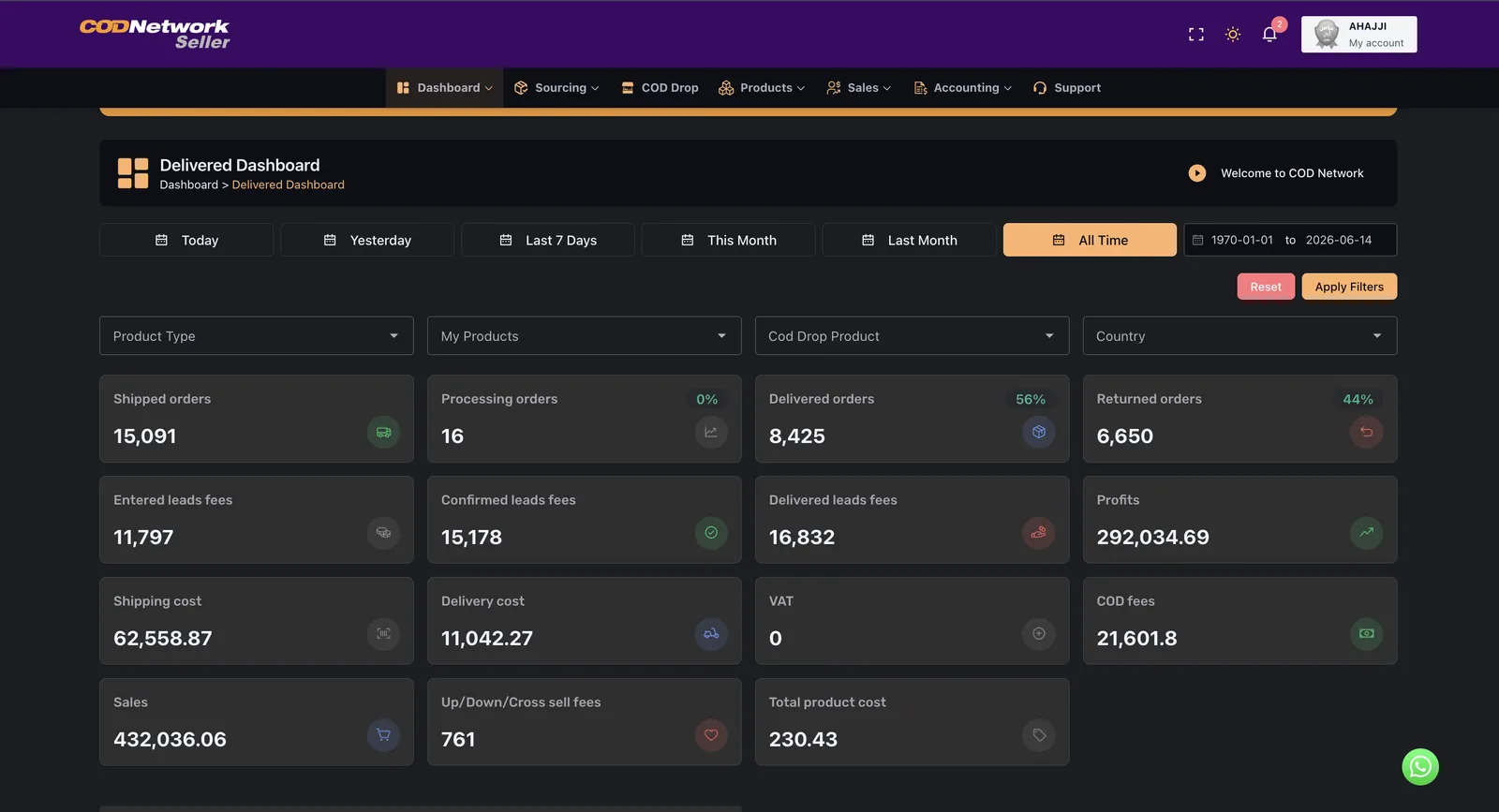
Task: Click the Delivered leads fees hand icon
Action: point(1039,533)
